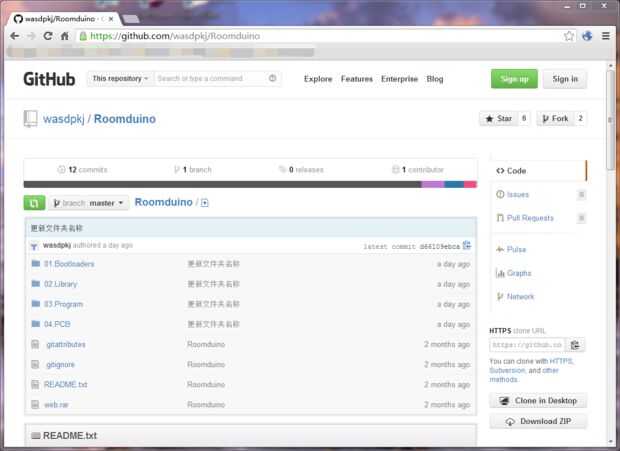The image size is (620, 451).
Task: Open the Network section
Action: pos(515,296)
